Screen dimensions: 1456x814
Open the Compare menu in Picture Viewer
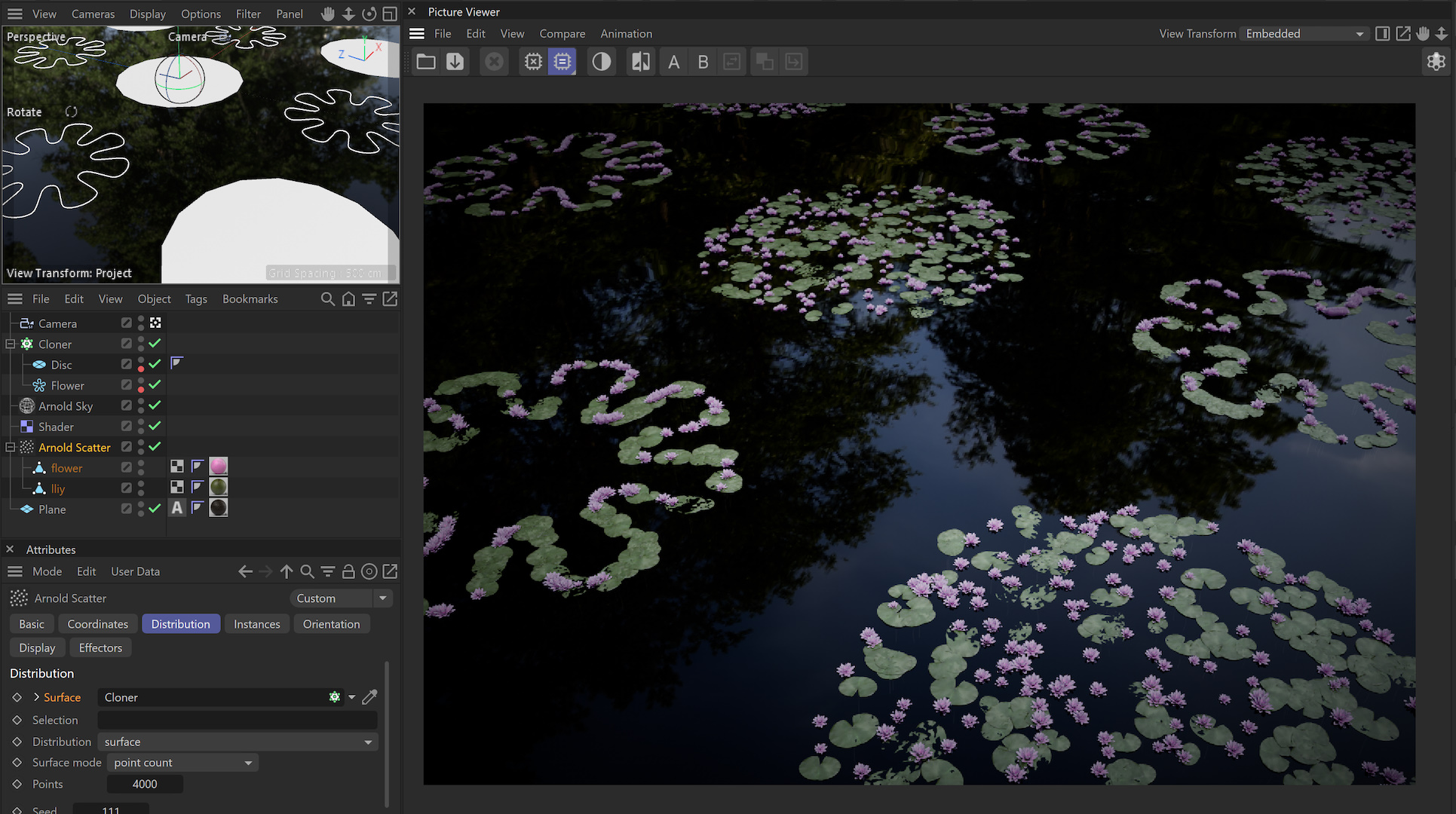point(562,34)
